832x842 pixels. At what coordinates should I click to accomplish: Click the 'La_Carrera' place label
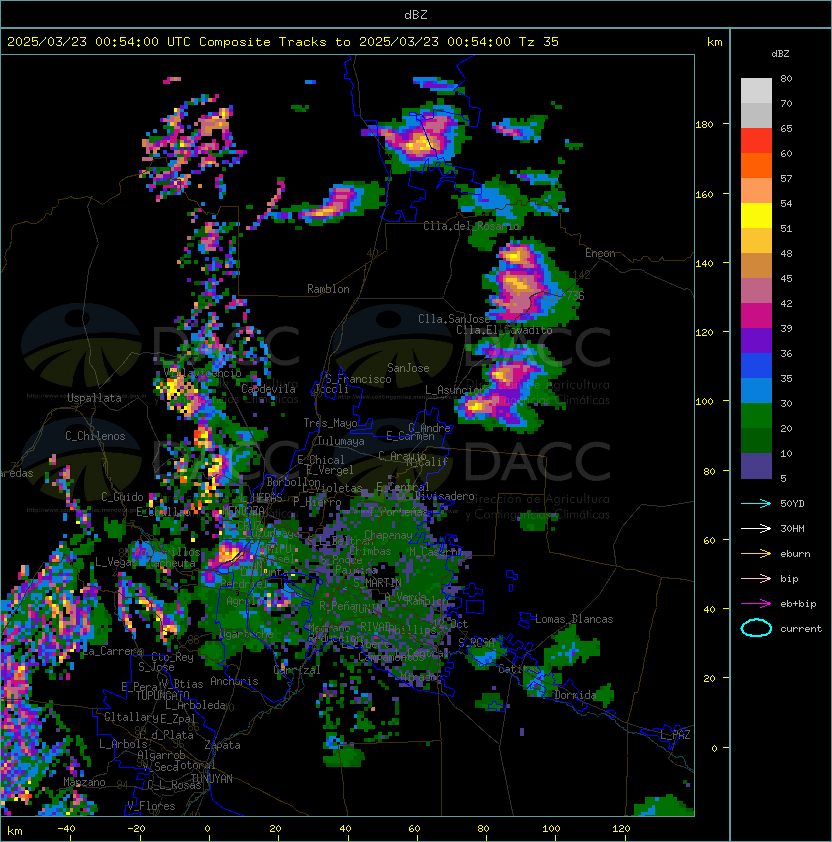[113, 651]
